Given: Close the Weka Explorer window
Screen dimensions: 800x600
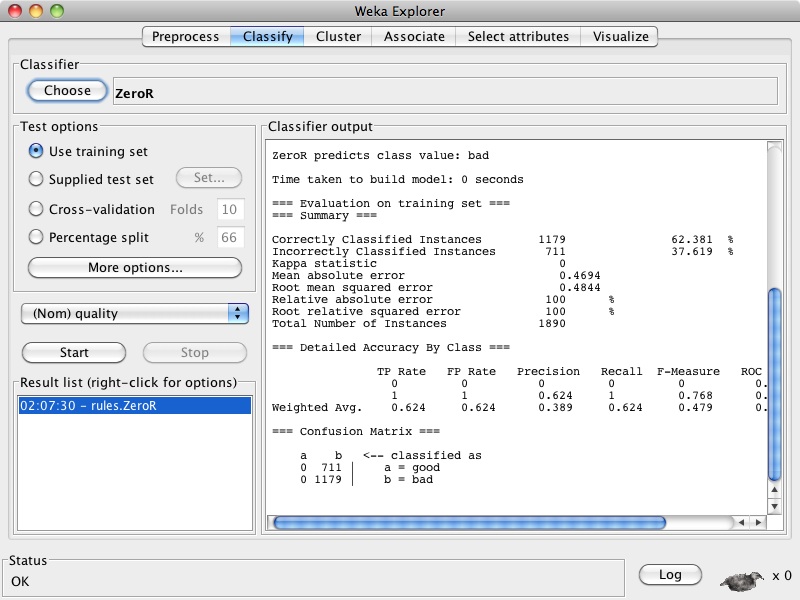Looking at the screenshot, I should pos(15,11).
